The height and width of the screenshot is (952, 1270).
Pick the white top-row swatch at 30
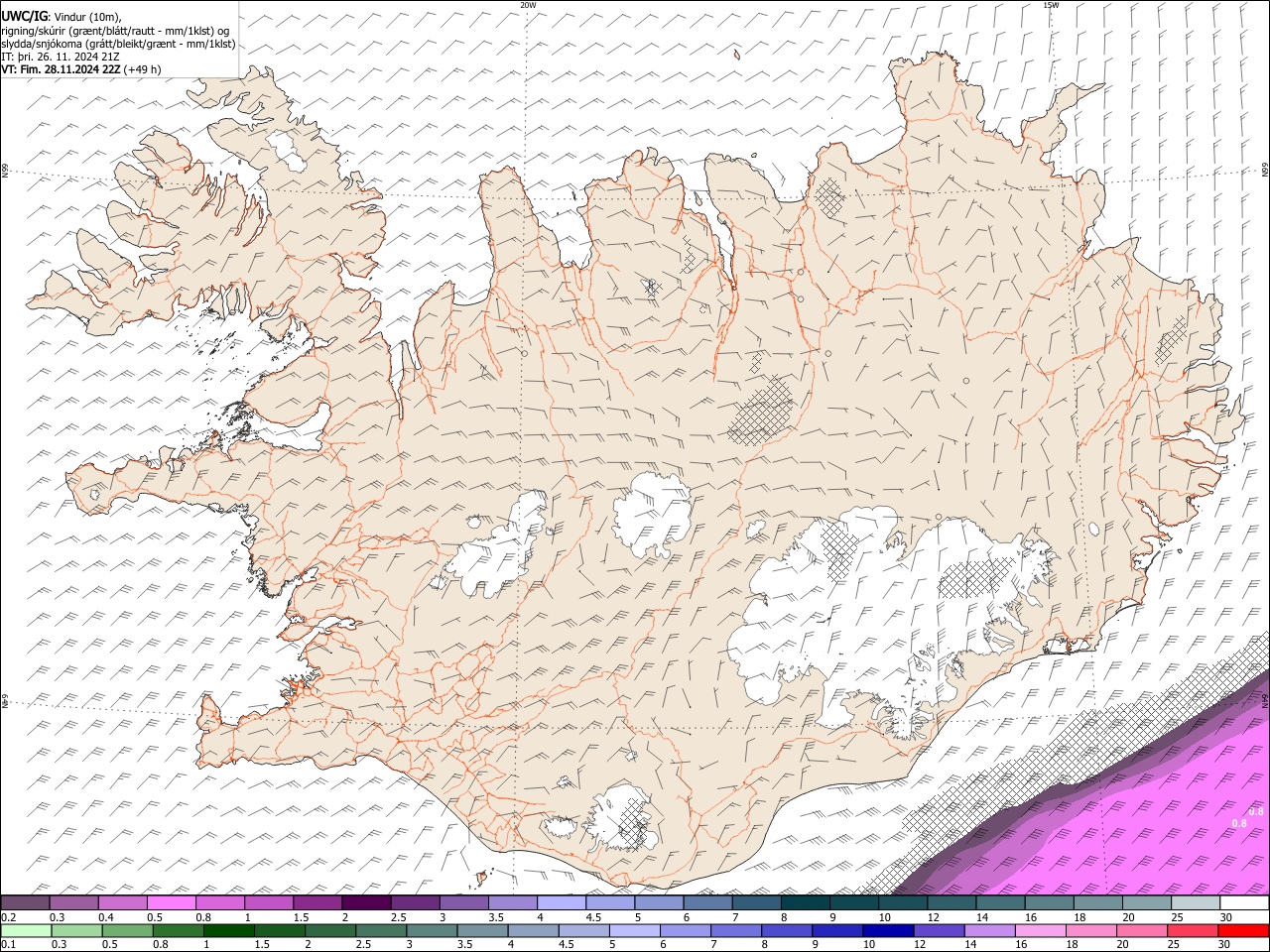pos(1244,903)
